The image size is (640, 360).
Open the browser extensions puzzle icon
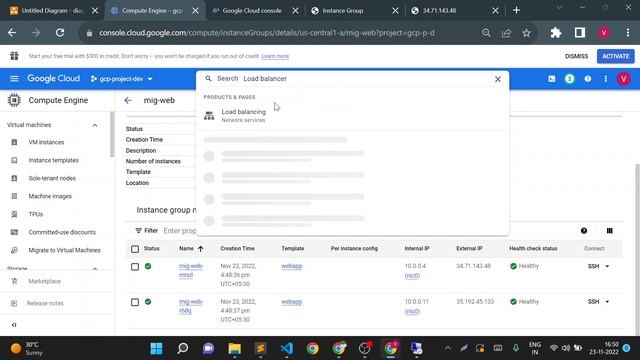pos(556,33)
